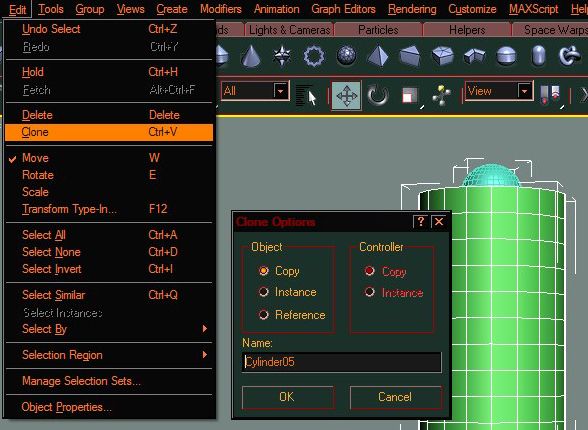The height and width of the screenshot is (430, 588).
Task: Open Select by Name list icon
Action: tap(306, 96)
